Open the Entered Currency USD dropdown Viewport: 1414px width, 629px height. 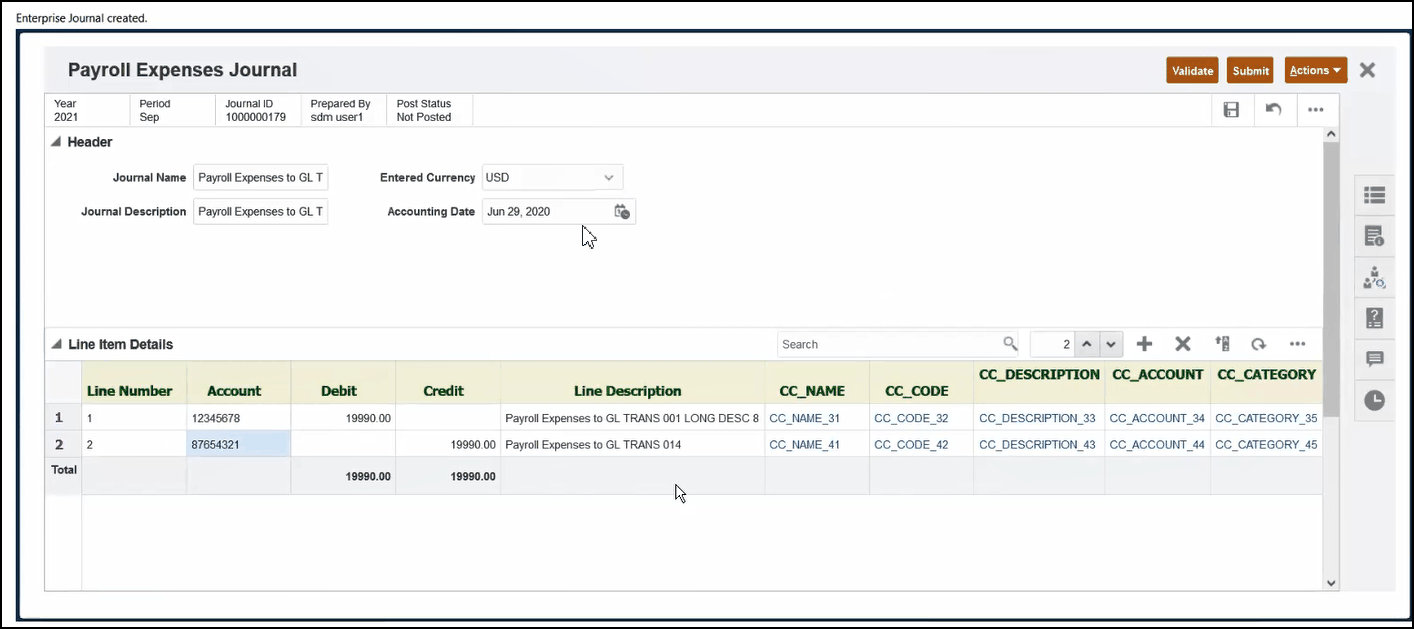(608, 178)
